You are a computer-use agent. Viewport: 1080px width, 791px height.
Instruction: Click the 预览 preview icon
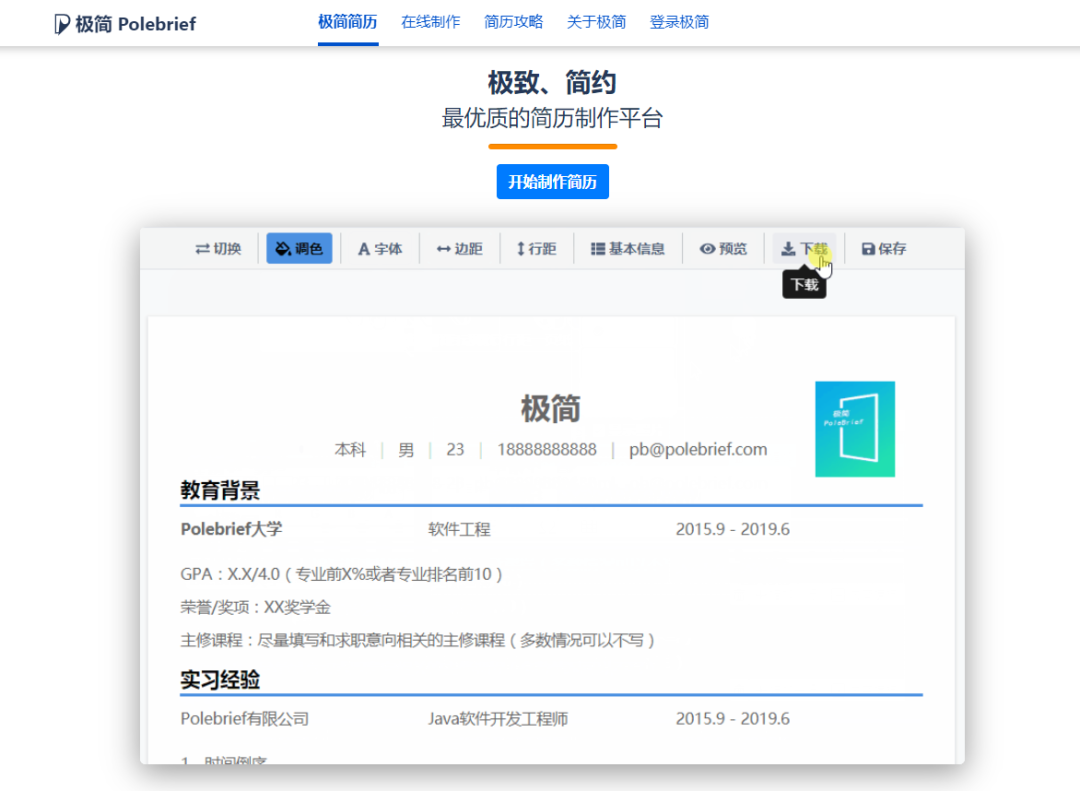pyautogui.click(x=723, y=249)
